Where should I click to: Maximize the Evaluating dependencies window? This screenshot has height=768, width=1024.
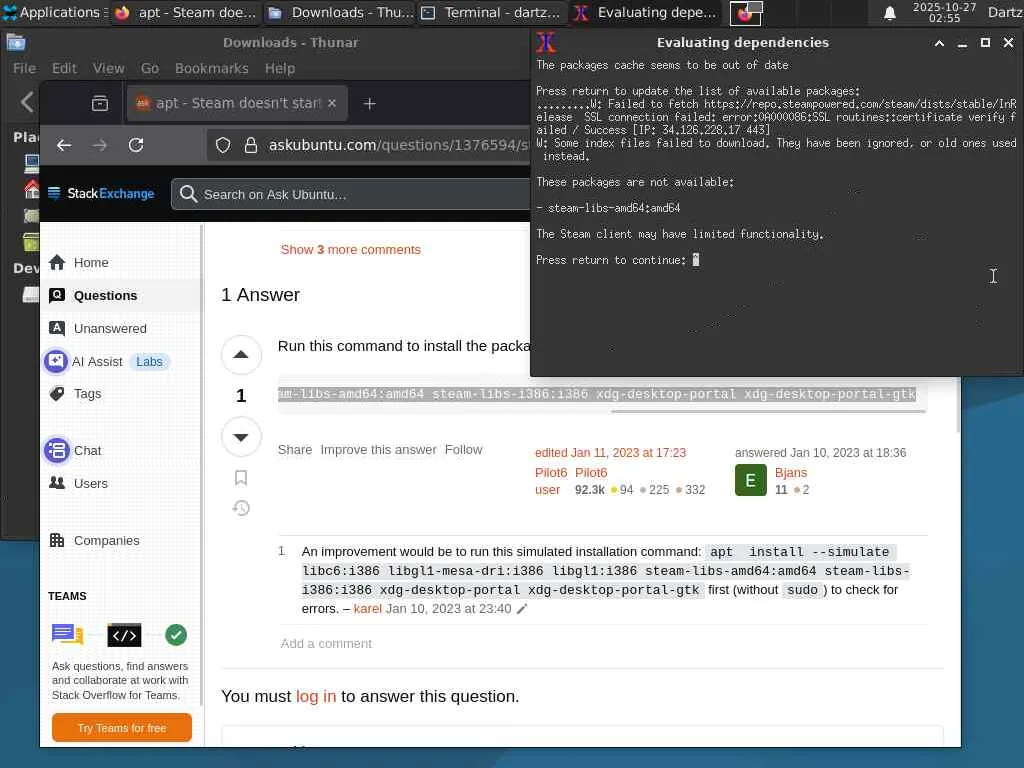(x=985, y=42)
